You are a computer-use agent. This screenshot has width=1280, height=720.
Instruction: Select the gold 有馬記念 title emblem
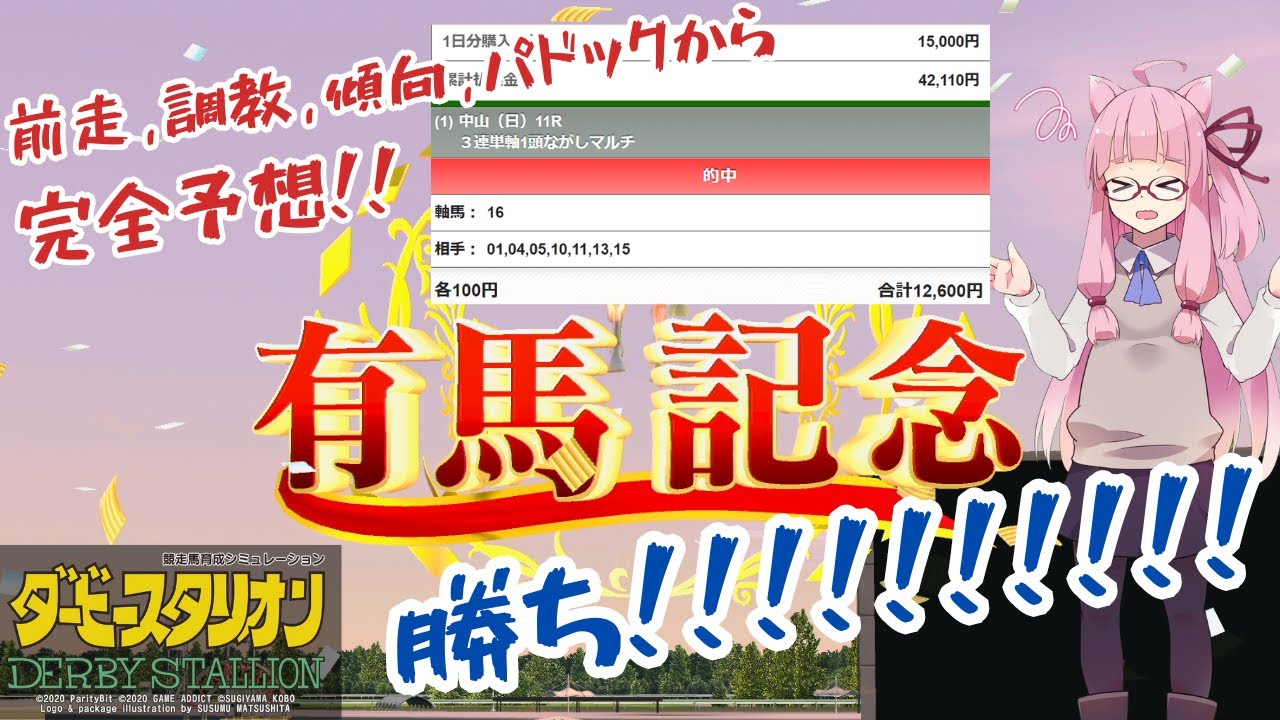640,400
